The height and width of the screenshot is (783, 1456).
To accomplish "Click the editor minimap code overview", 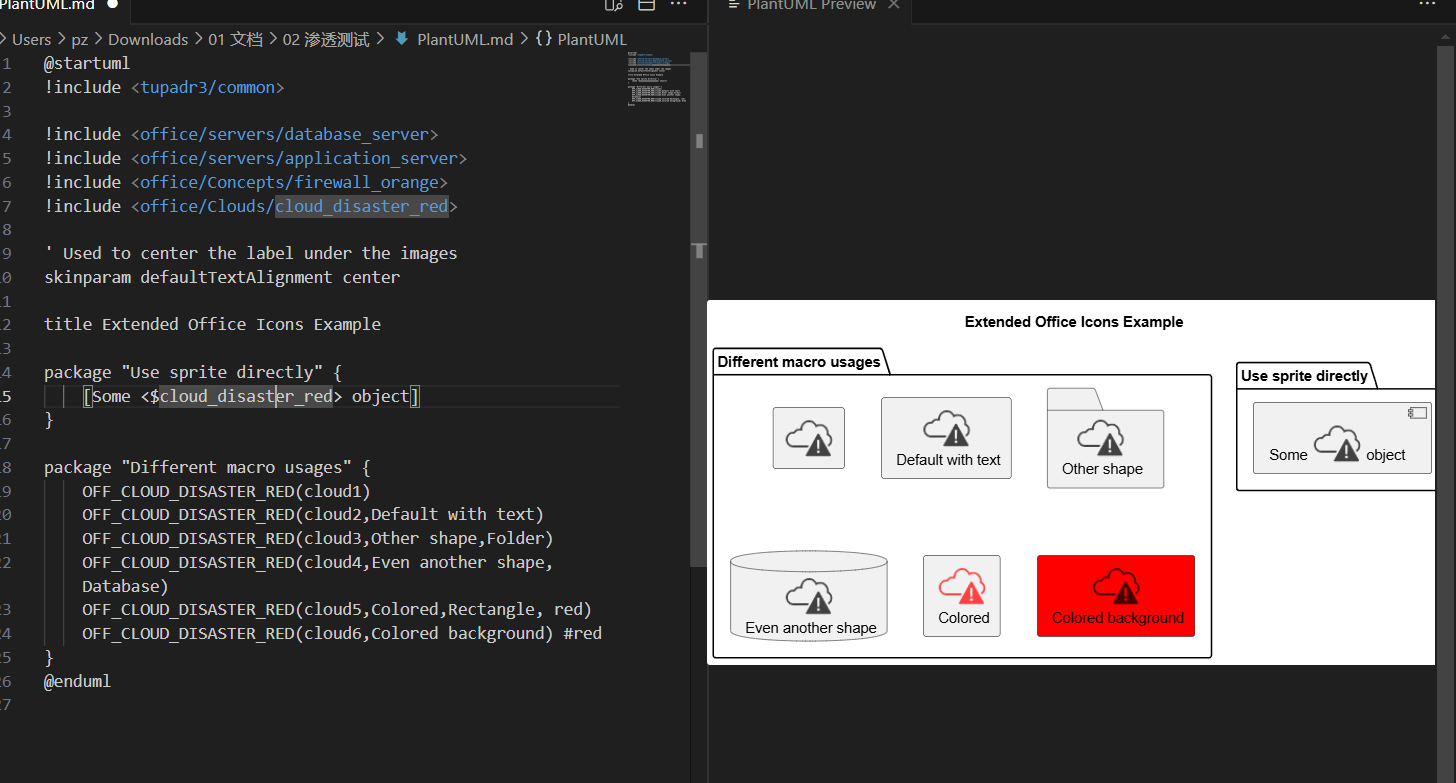I will [x=657, y=80].
